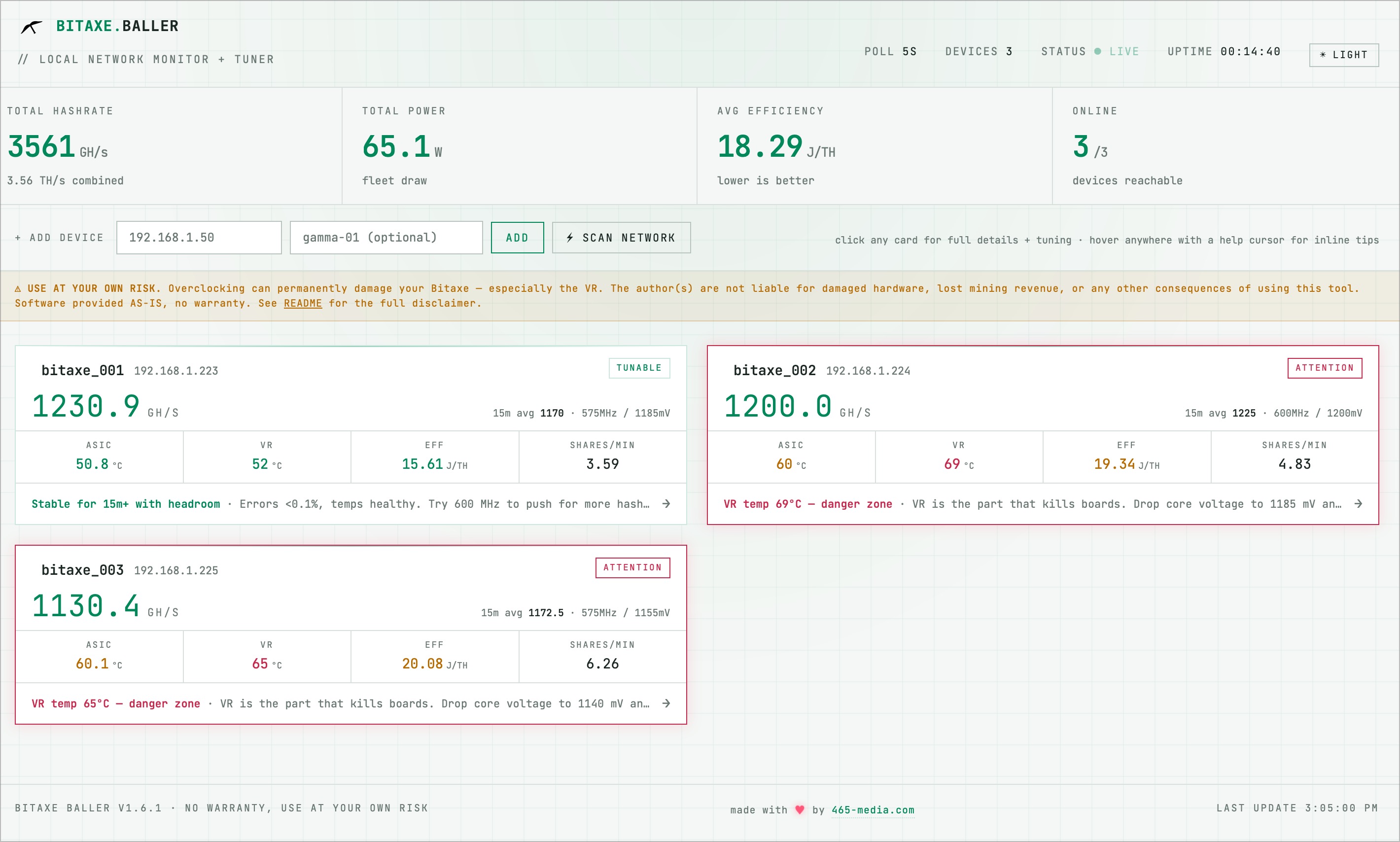This screenshot has height=842, width=1400.
Task: Click the 1130.4 GH/s hashrate value
Action: tap(105, 606)
